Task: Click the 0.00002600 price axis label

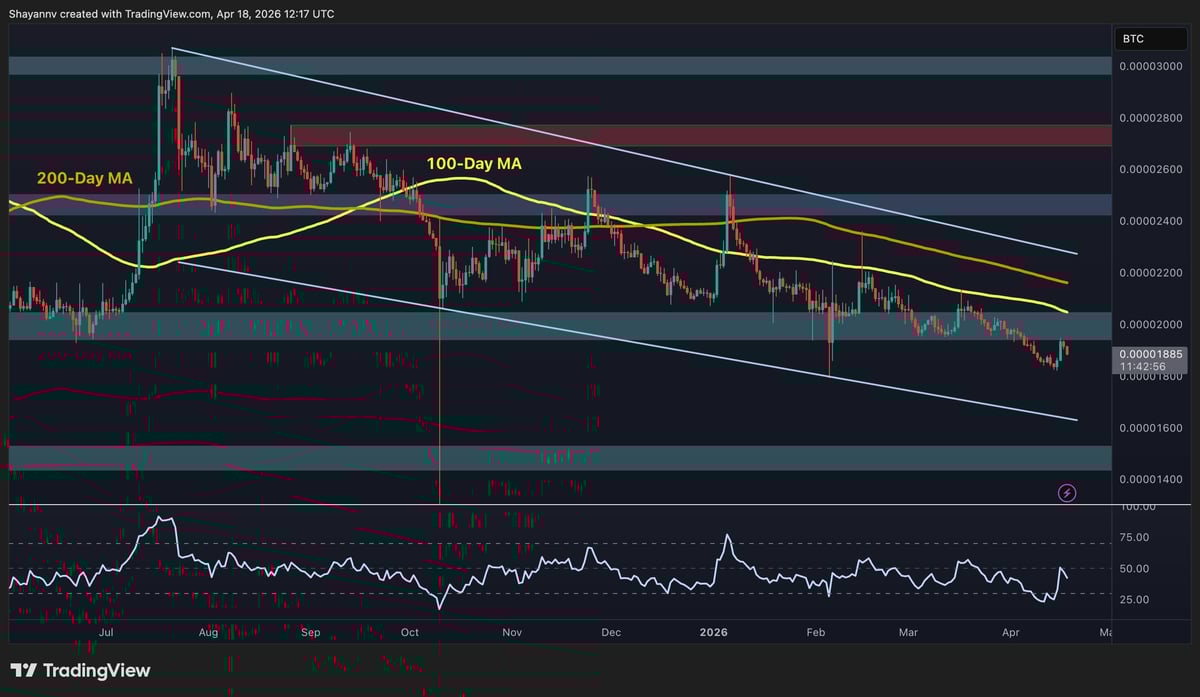Action: pos(1152,169)
